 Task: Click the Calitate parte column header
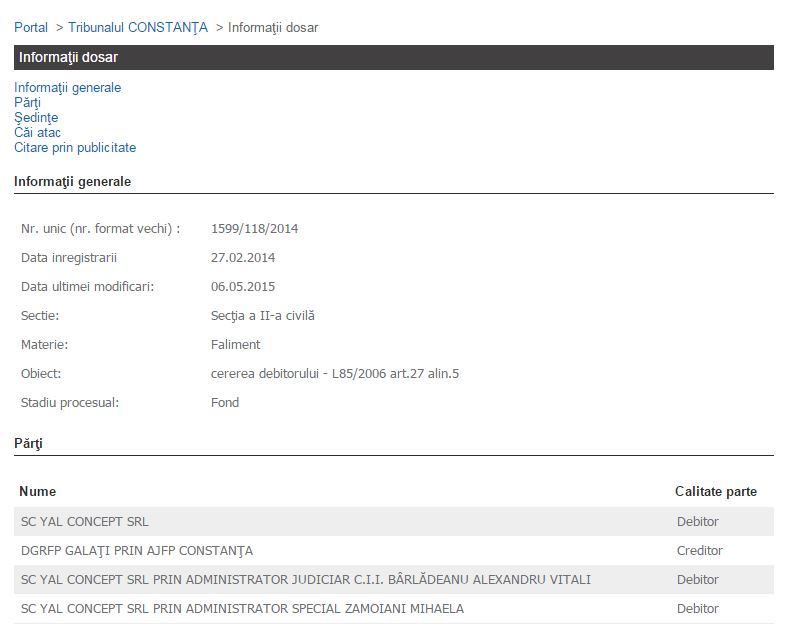(715, 492)
